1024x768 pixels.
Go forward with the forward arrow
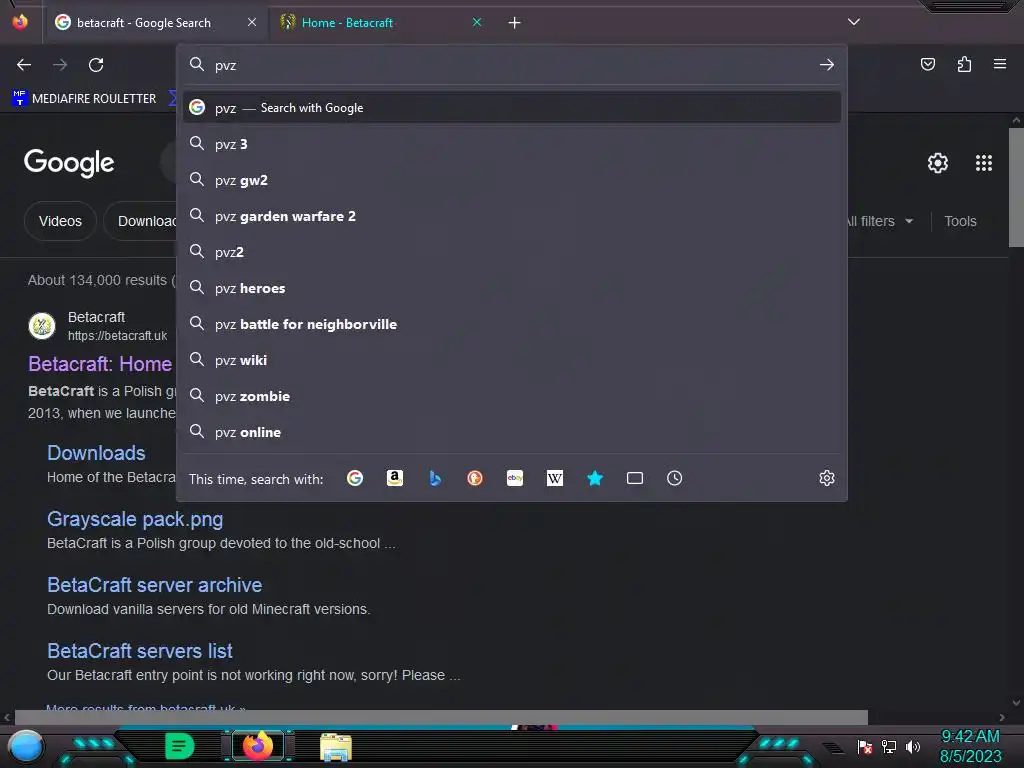point(60,65)
